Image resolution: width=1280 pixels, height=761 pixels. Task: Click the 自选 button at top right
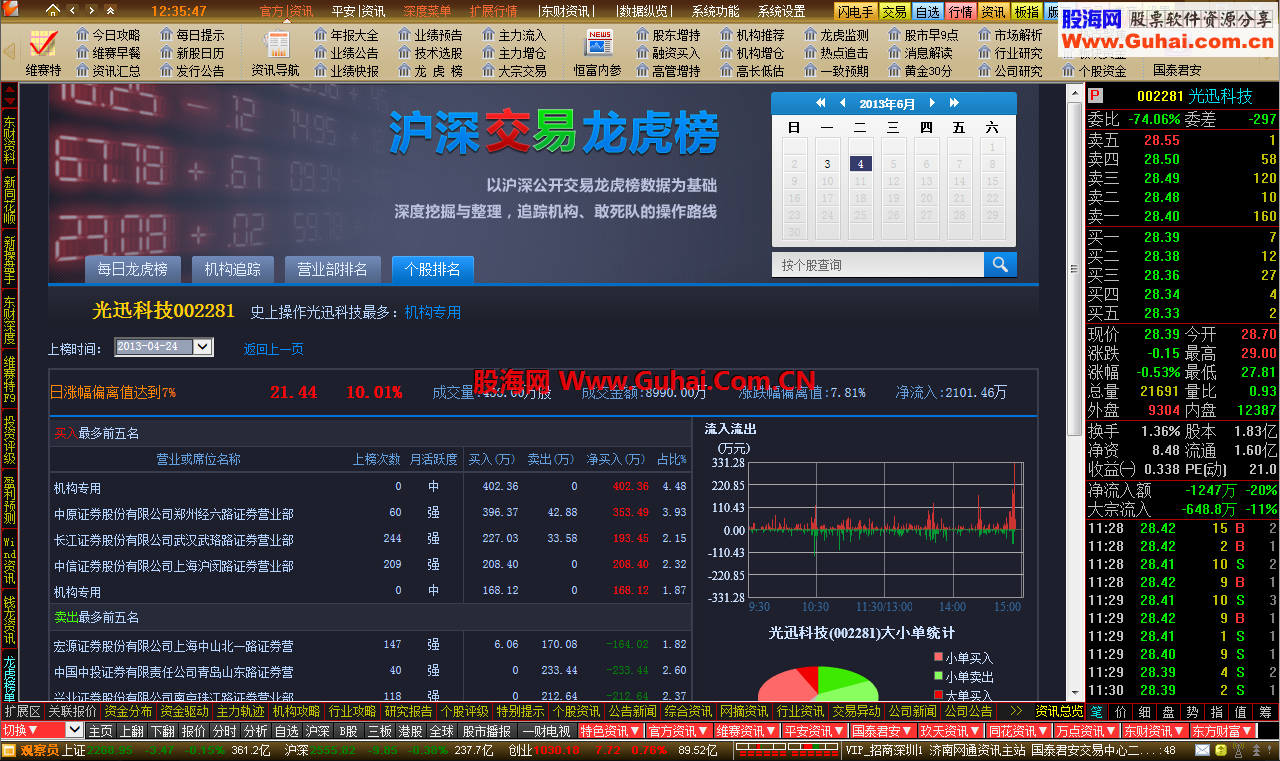coord(928,12)
